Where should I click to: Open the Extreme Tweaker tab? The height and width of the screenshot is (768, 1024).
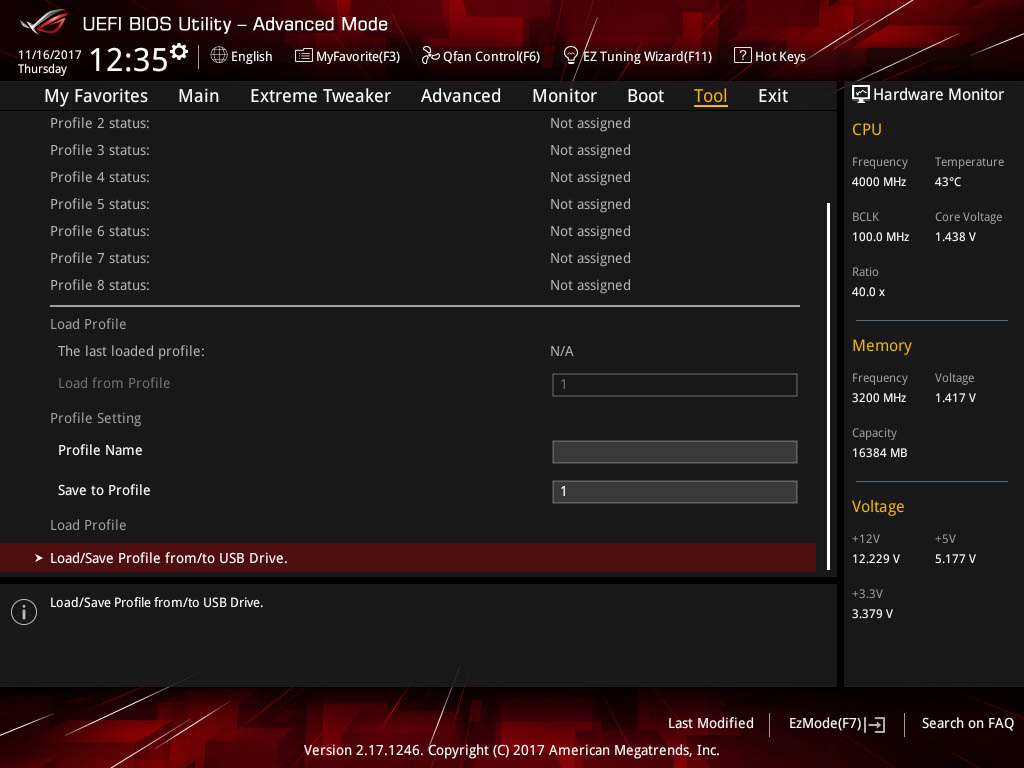320,96
